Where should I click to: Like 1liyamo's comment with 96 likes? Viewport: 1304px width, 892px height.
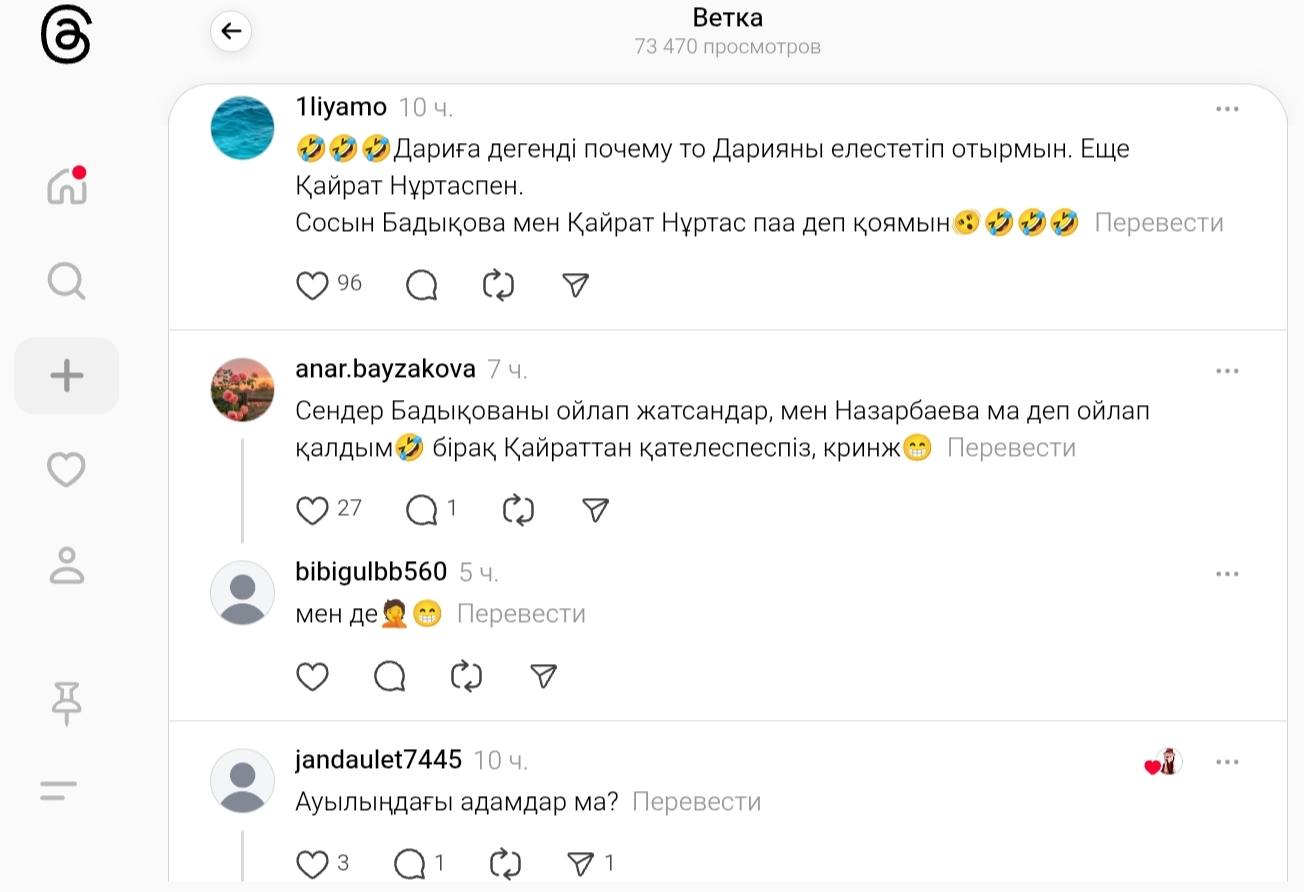click(313, 286)
